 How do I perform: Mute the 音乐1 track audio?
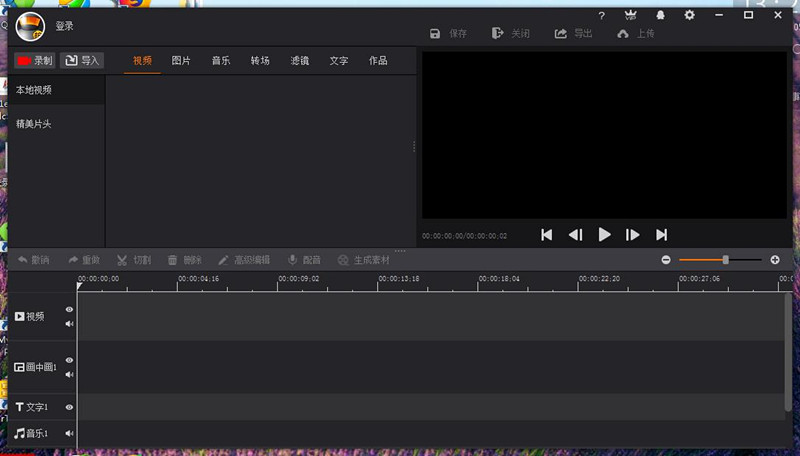[69, 434]
